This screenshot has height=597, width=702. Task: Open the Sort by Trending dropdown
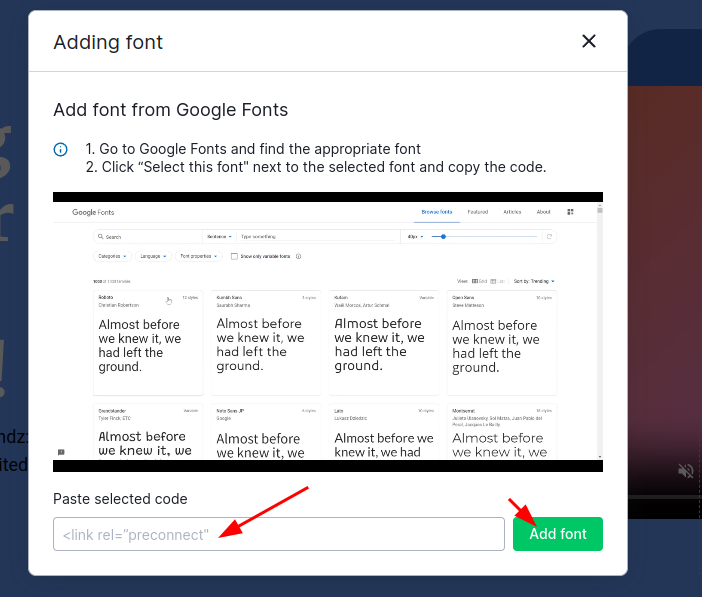pyautogui.click(x=534, y=282)
